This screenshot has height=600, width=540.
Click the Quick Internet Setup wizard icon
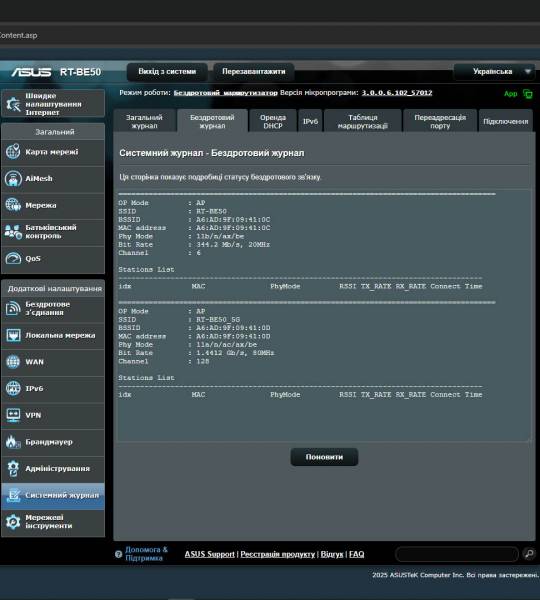tap(13, 104)
